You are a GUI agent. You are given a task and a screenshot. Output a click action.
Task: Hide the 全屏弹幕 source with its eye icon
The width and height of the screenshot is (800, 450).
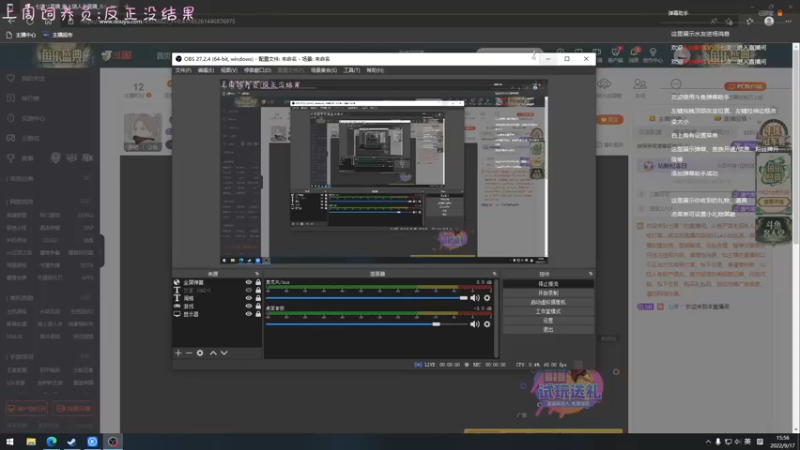[x=248, y=282]
